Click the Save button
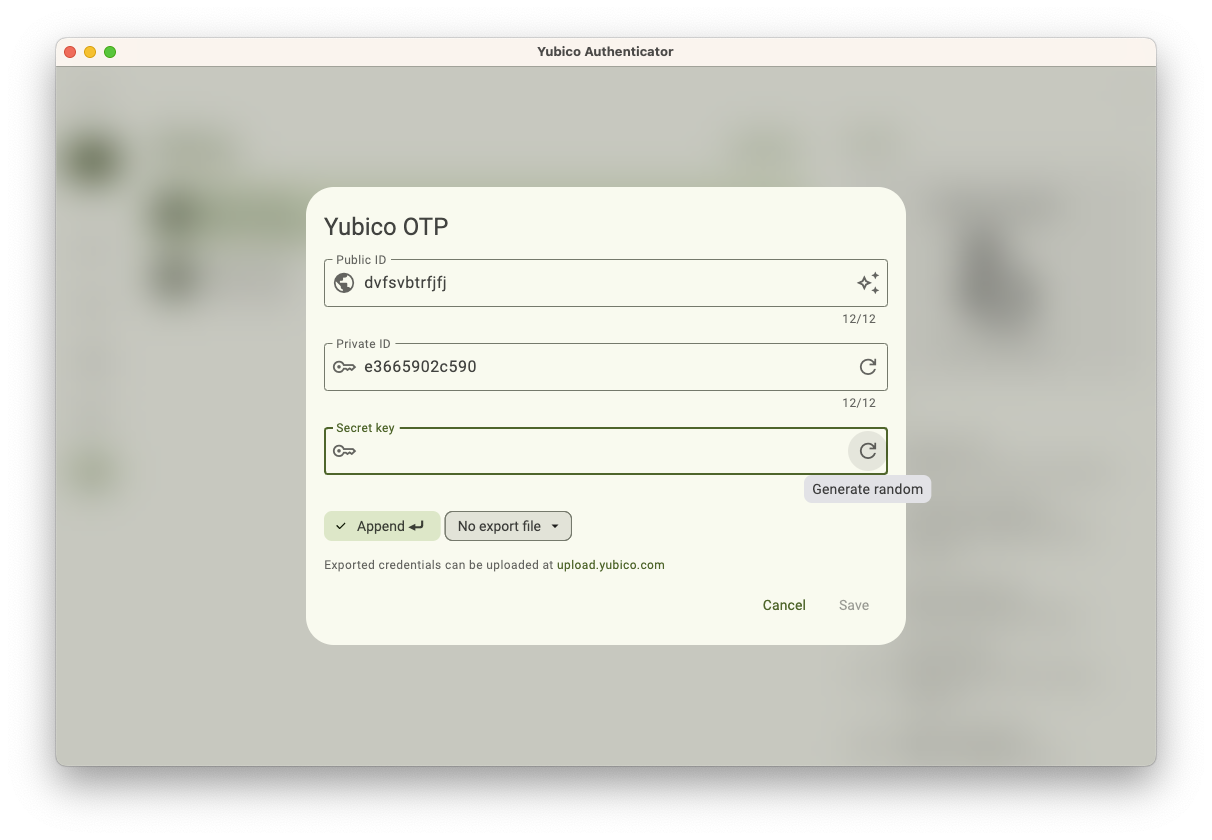Viewport: 1212px width, 840px height. 854,605
